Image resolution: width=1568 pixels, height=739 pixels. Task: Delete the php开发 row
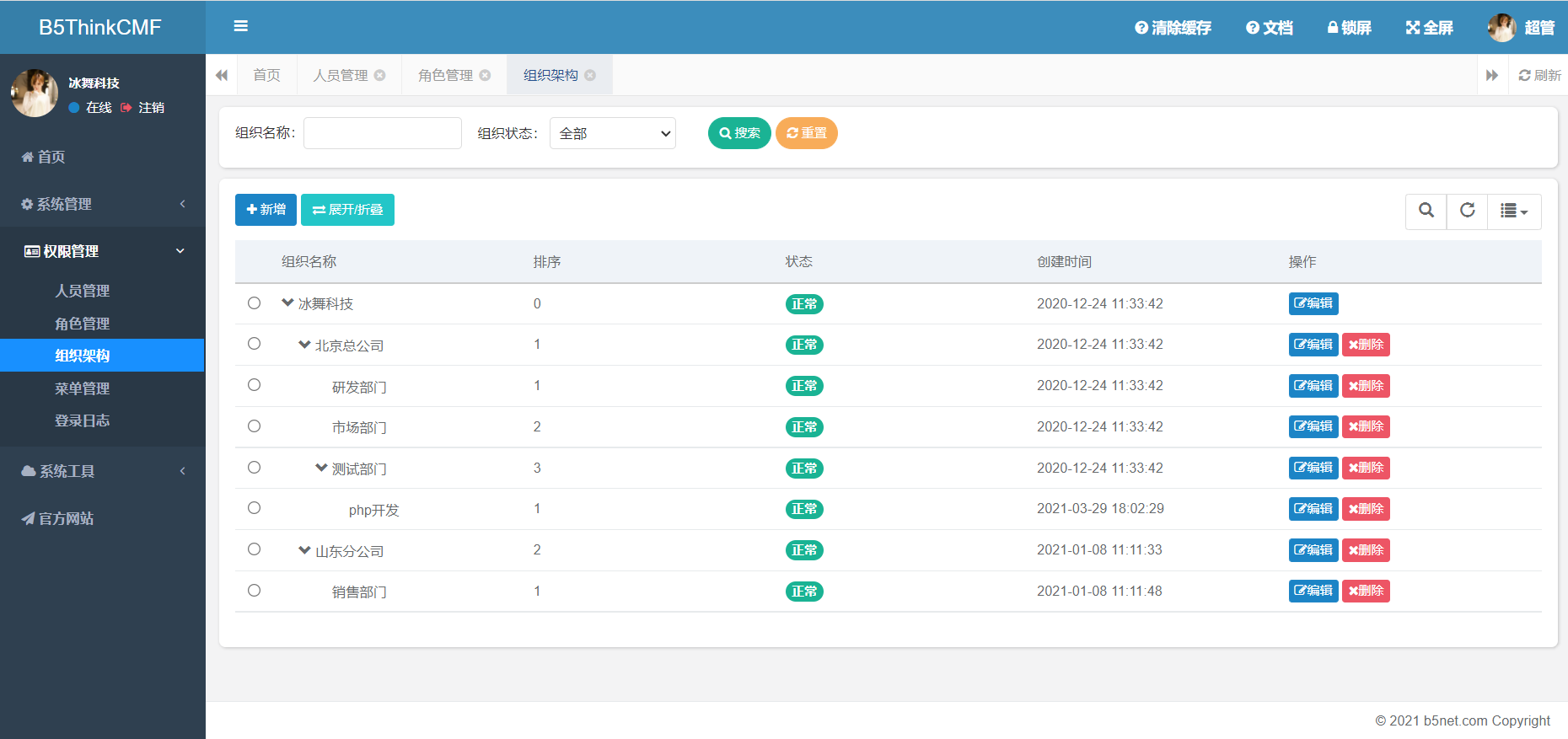[1366, 509]
